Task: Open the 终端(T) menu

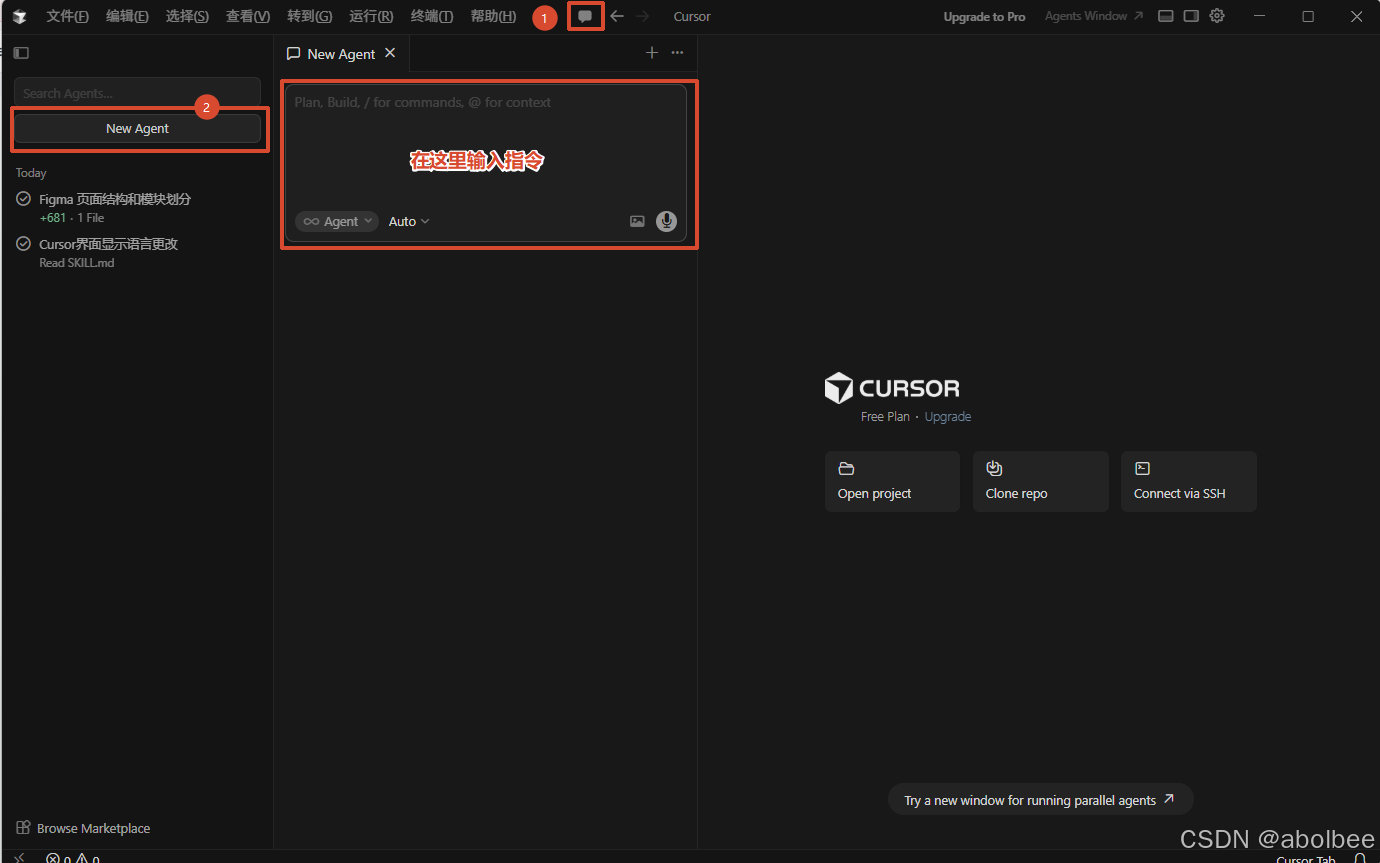Action: tap(431, 16)
